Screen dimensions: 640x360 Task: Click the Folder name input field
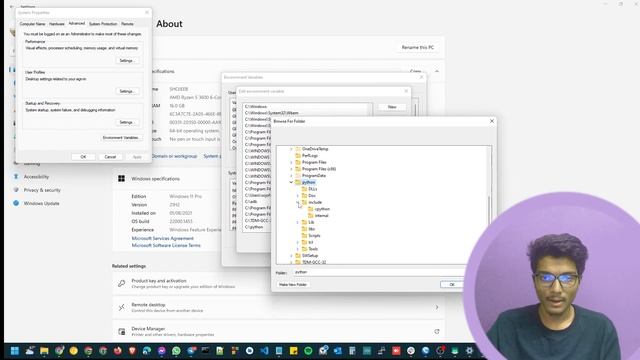[379, 272]
